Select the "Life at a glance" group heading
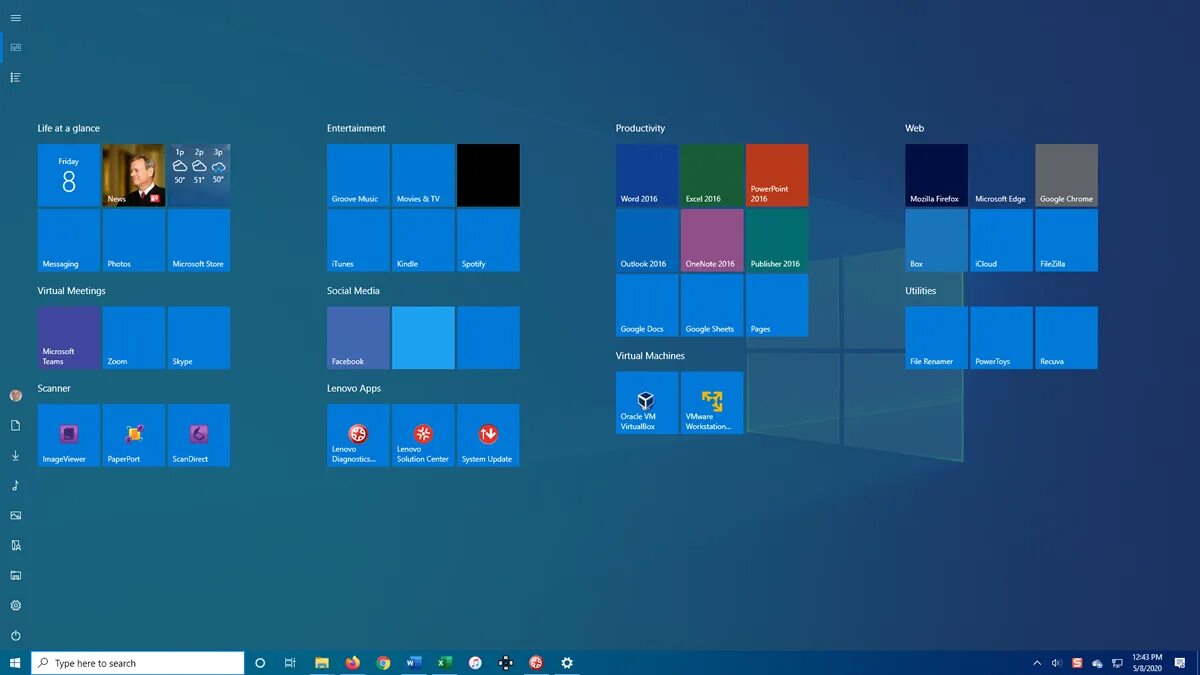Viewport: 1200px width, 675px height. tap(69, 128)
